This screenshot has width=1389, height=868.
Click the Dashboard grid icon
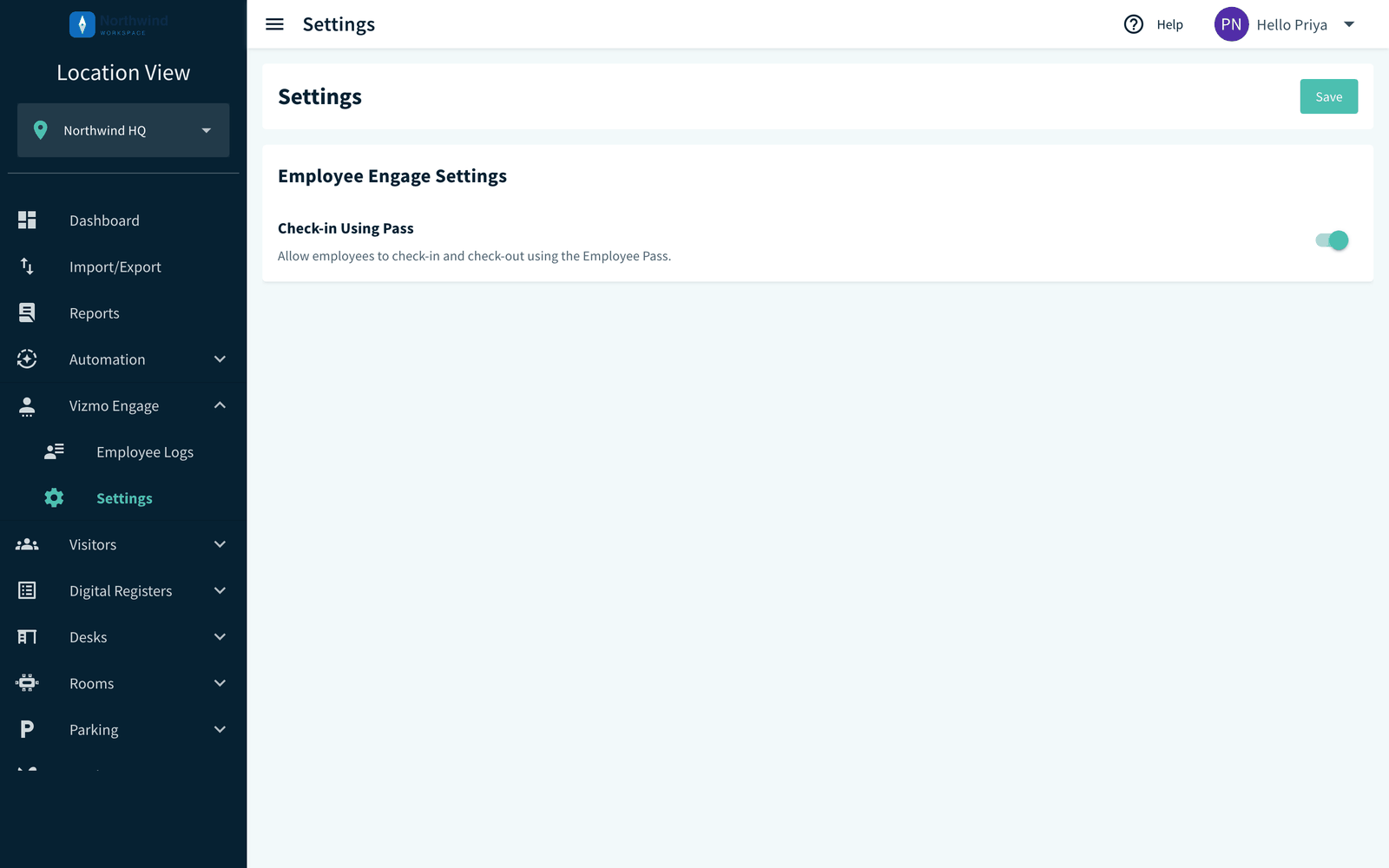pyautogui.click(x=27, y=220)
